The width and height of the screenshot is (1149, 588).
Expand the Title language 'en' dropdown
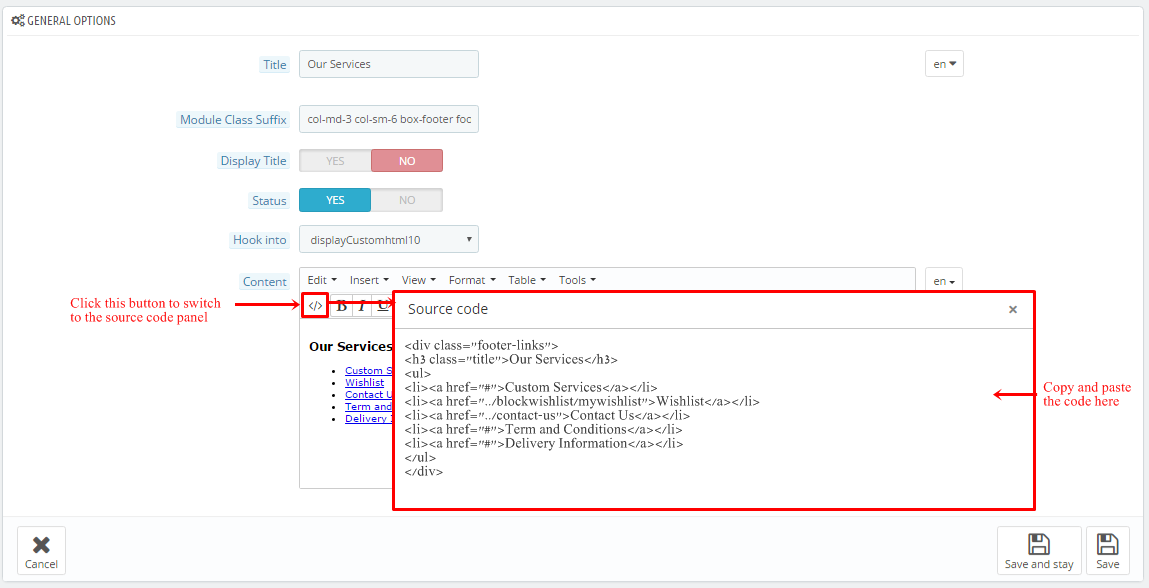944,64
